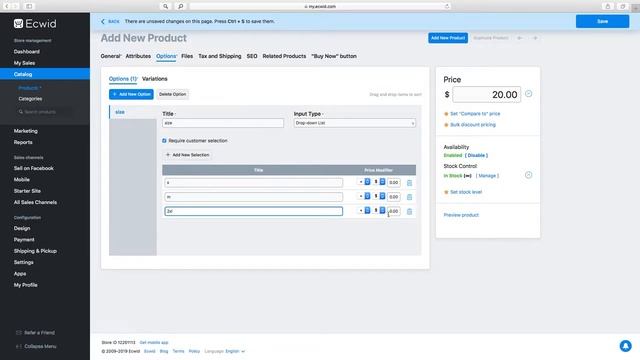Image resolution: width=640 pixels, height=360 pixels.
Task: Click the Add New Product button
Action: click(448, 38)
